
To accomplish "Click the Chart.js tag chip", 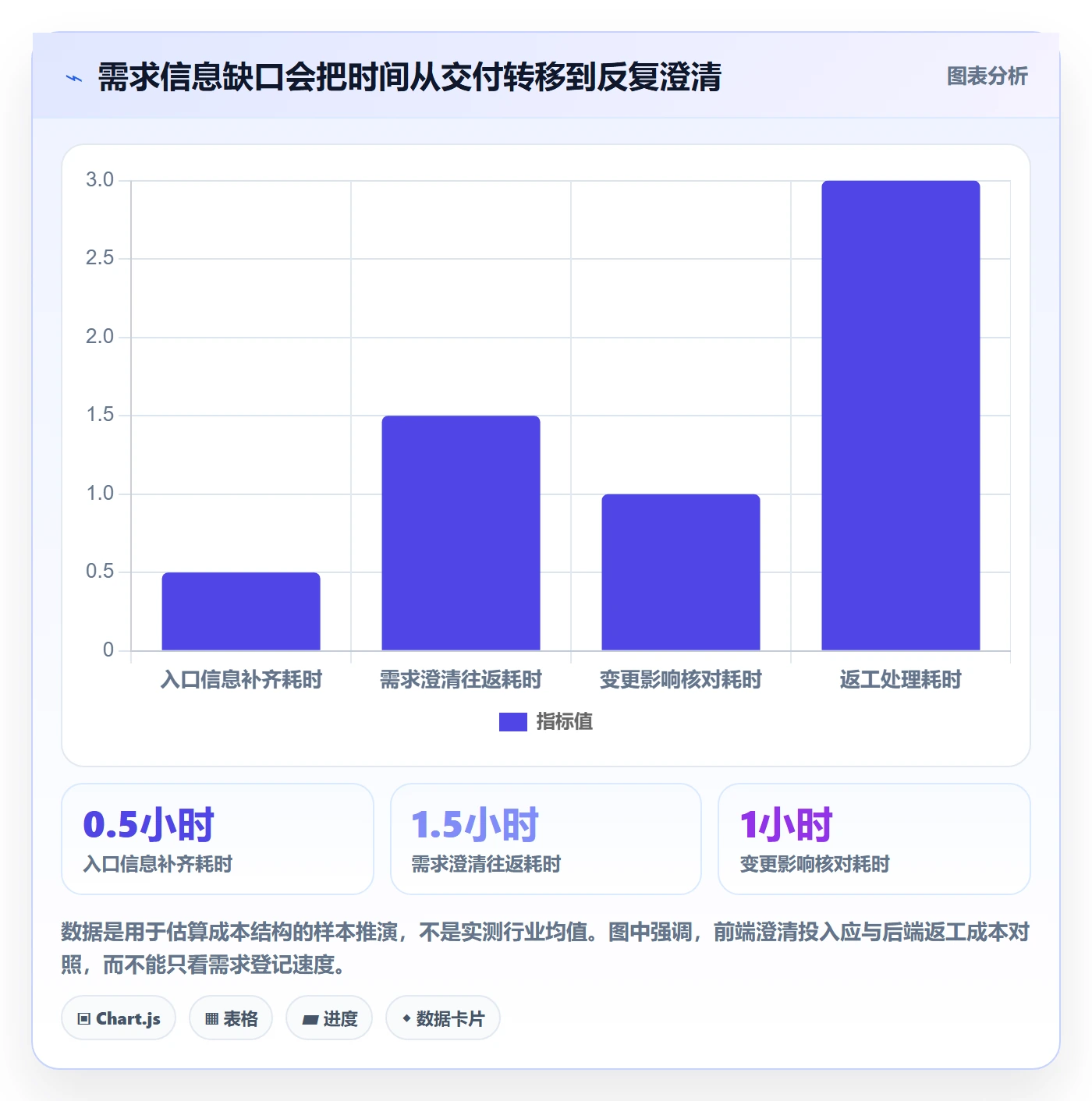I will [x=119, y=1018].
